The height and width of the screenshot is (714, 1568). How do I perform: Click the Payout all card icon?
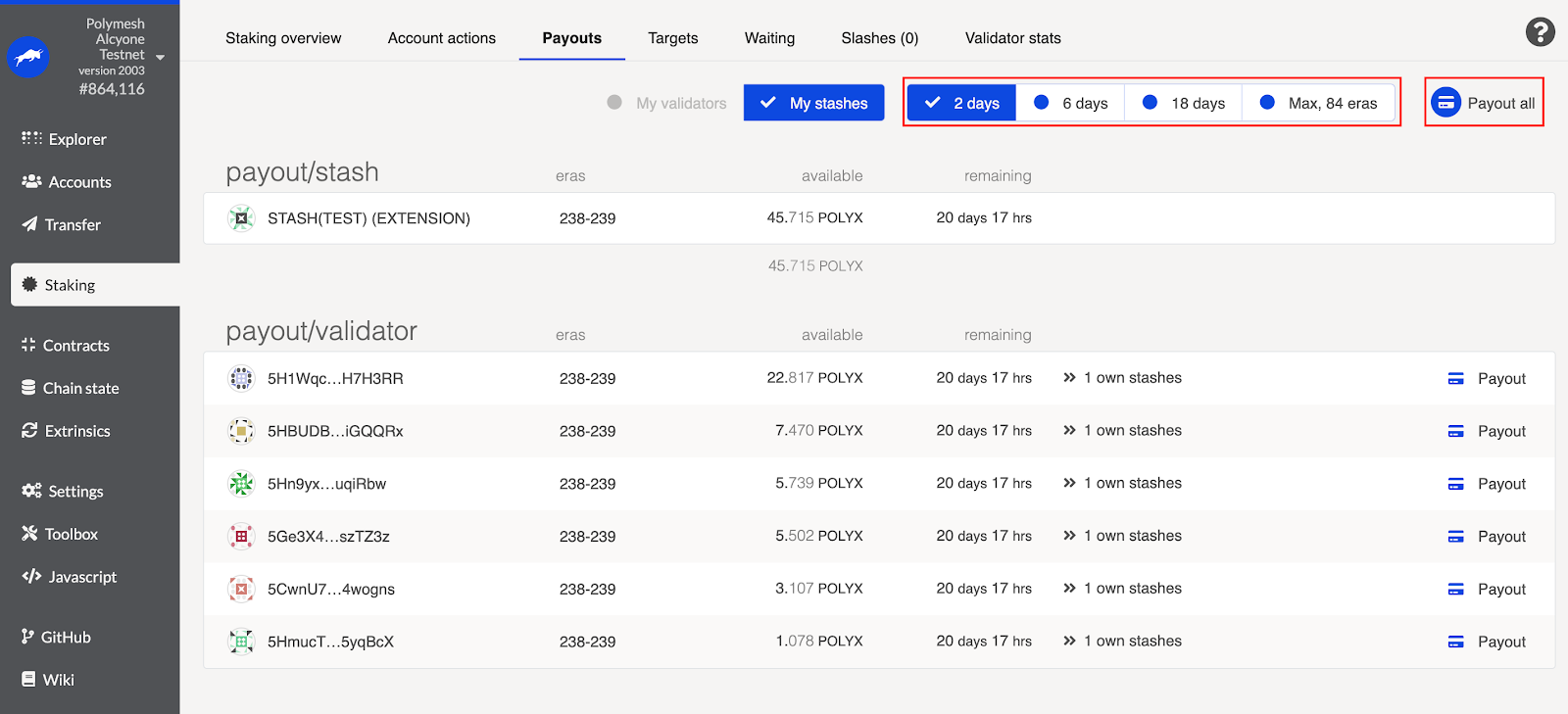pos(1445,102)
